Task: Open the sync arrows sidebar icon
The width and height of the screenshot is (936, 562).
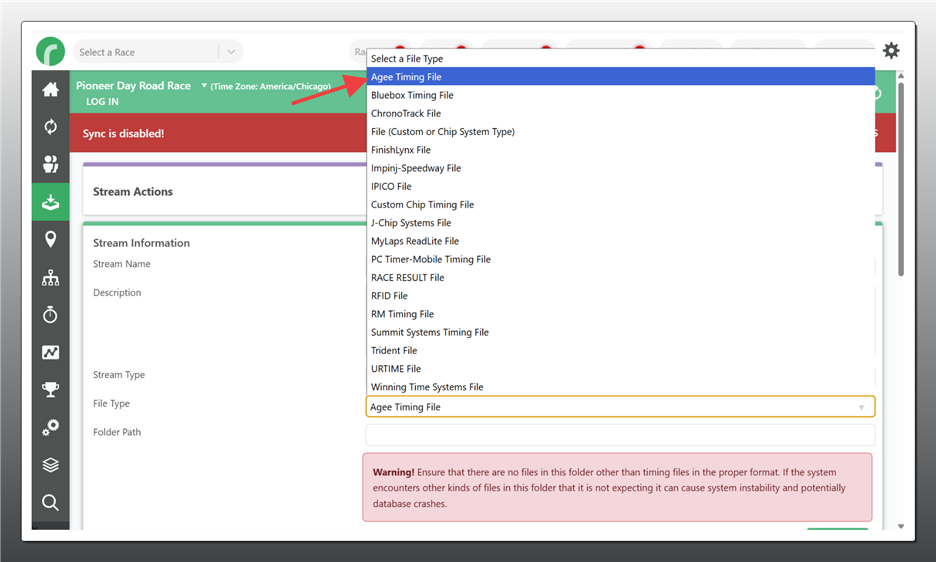Action: (51, 127)
